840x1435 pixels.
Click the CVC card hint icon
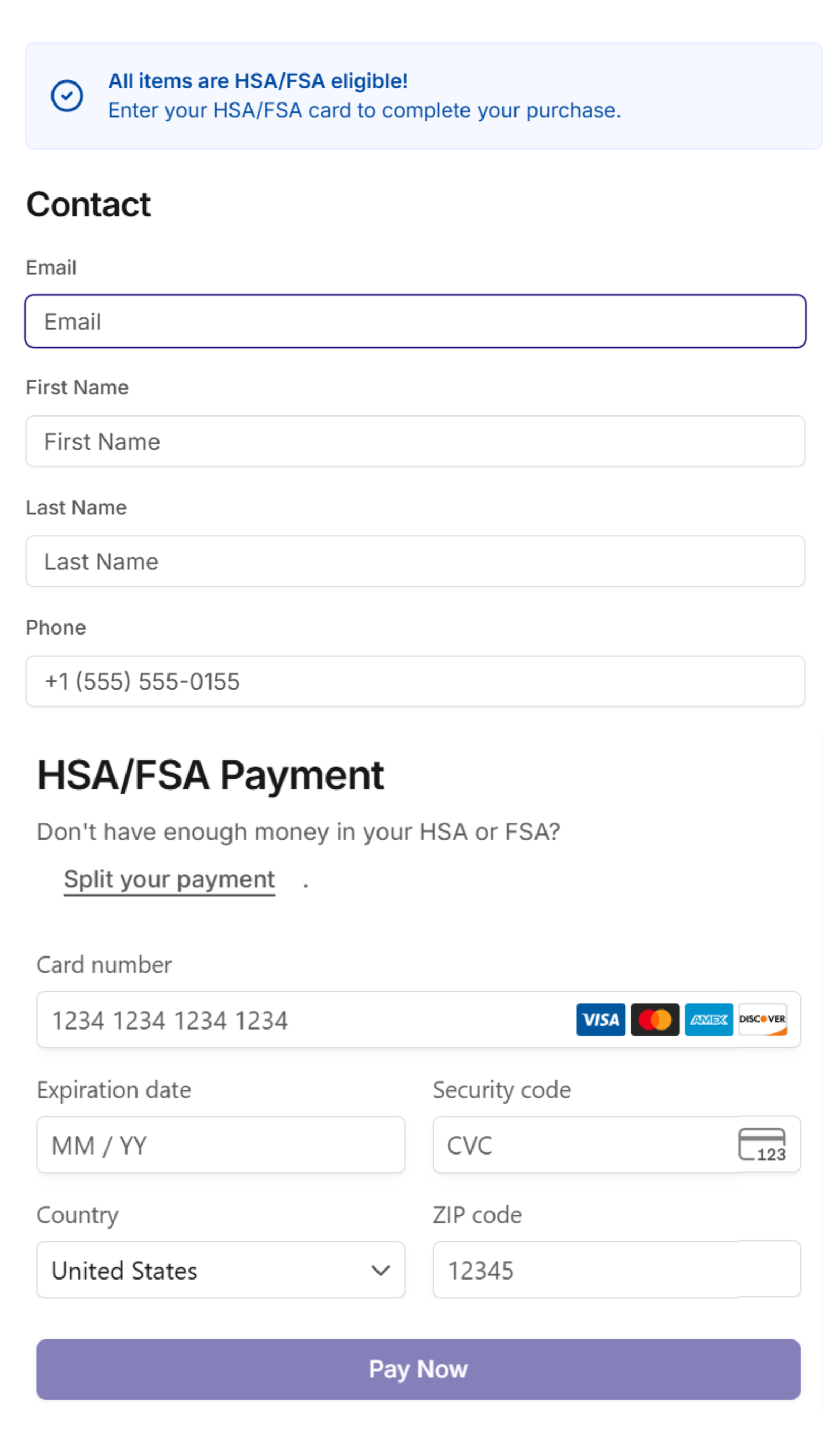point(761,1145)
